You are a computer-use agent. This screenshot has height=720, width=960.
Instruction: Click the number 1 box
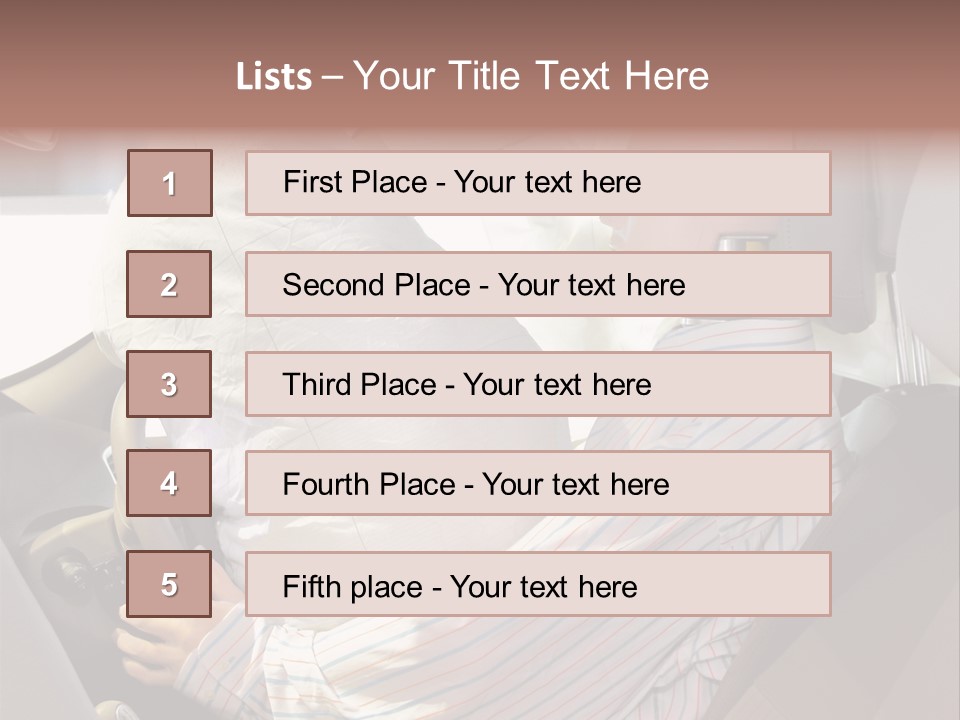[170, 183]
